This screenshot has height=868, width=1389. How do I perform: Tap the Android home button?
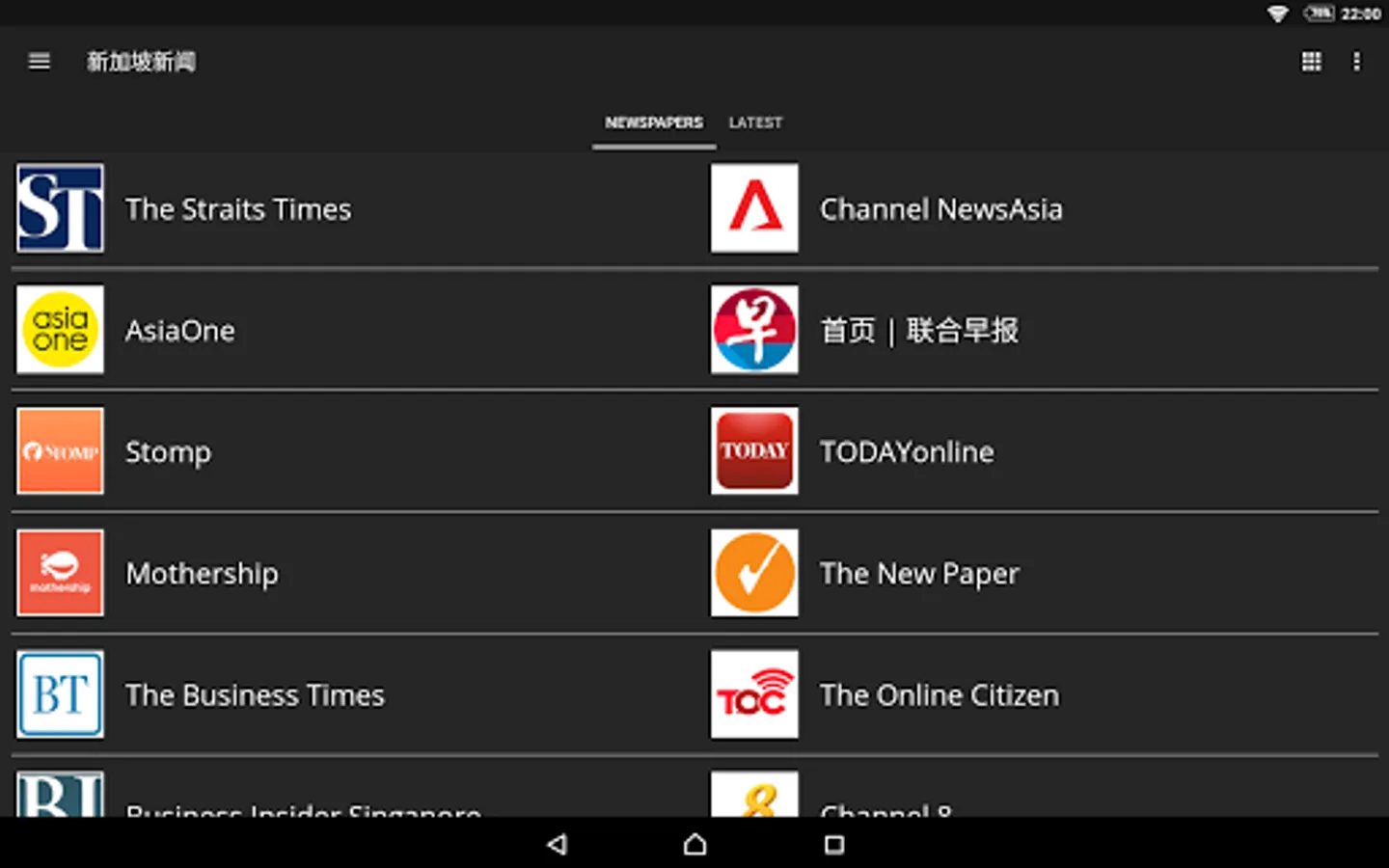coord(694,845)
